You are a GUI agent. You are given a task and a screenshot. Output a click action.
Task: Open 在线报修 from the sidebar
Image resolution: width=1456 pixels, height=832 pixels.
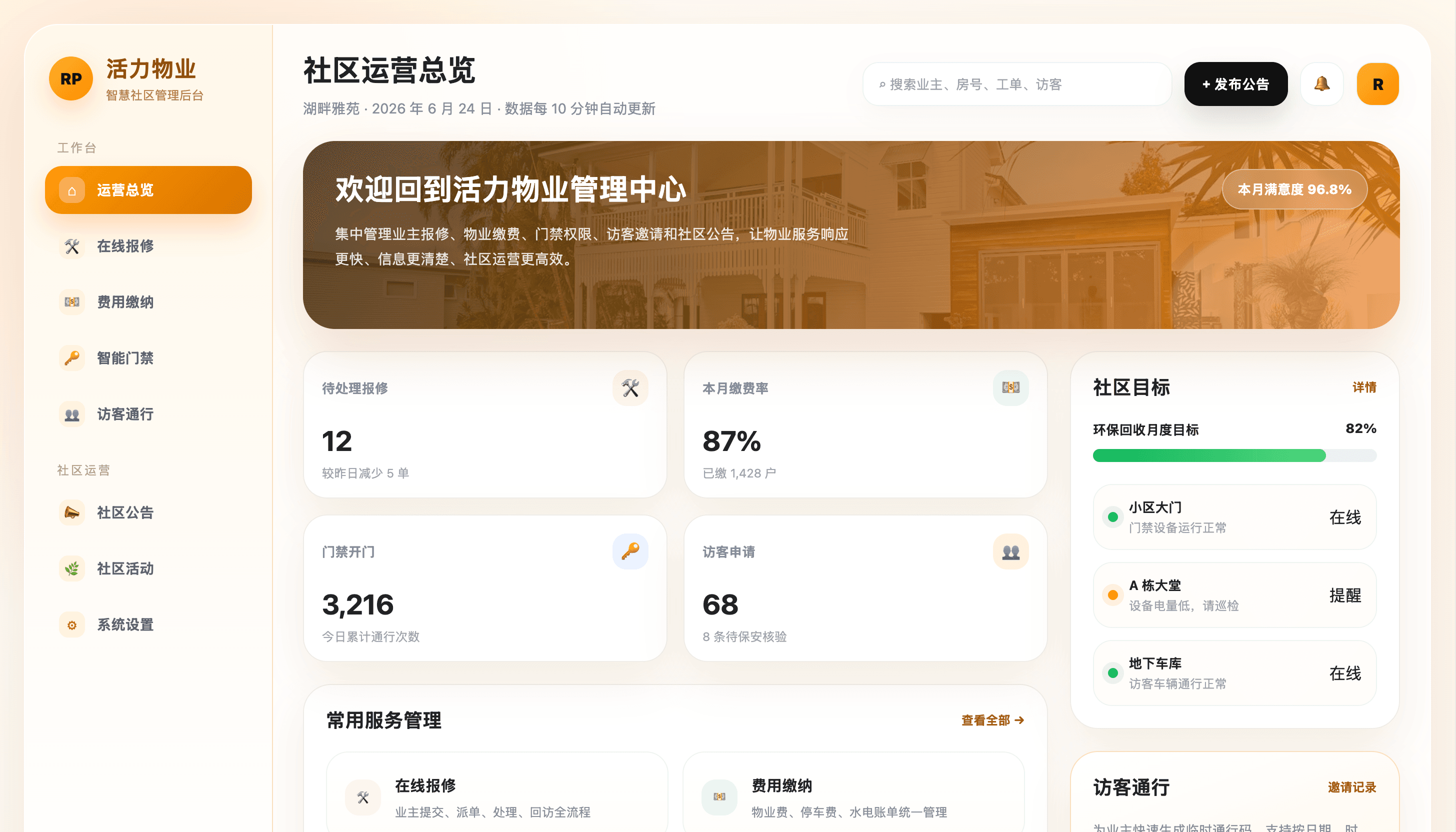pos(148,246)
